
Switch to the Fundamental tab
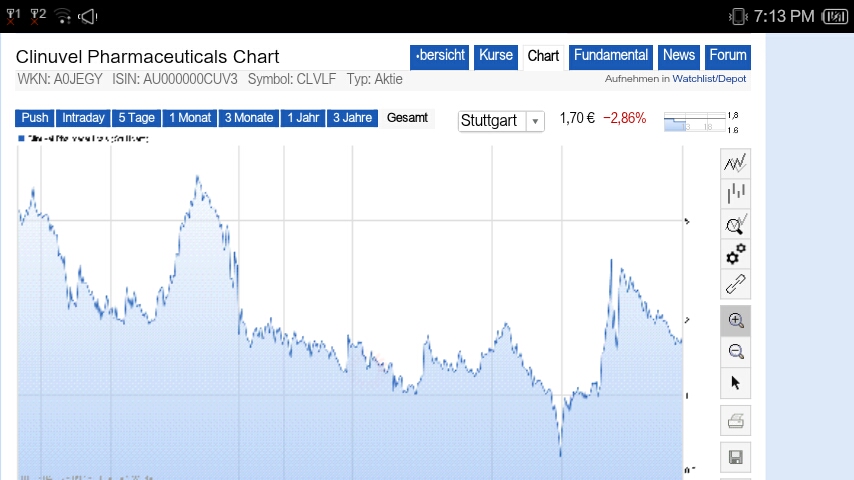(x=611, y=56)
